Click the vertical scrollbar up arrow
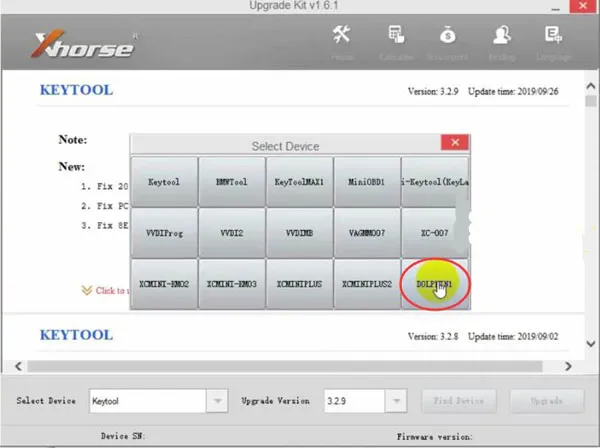 (x=591, y=86)
